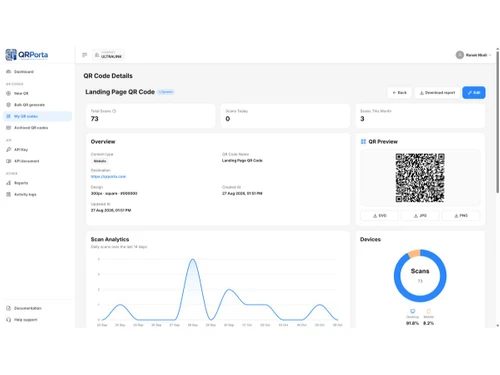Download QR code as SVG
Screen dimensions: 500x375
click(379, 216)
